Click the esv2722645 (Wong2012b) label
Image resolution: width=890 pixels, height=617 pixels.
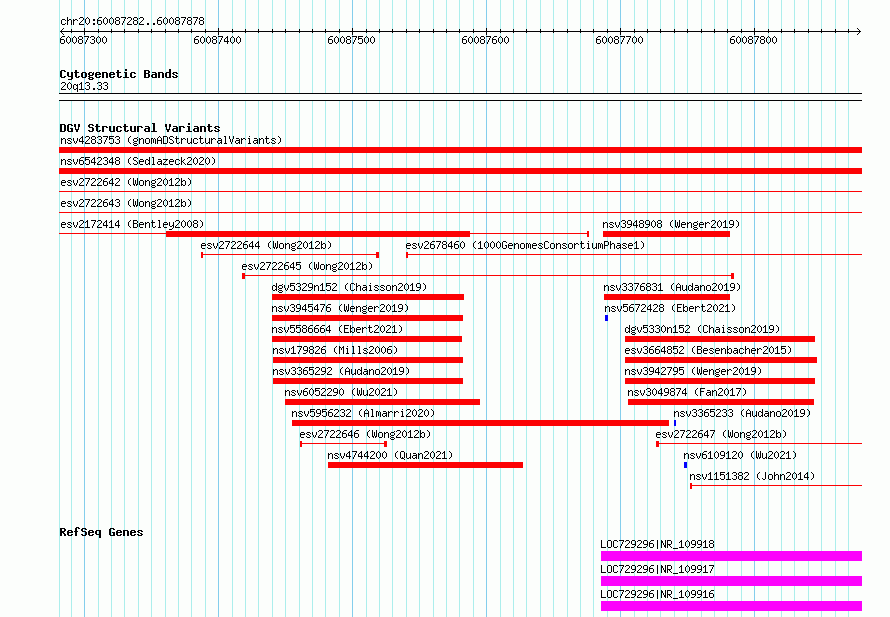307,266
